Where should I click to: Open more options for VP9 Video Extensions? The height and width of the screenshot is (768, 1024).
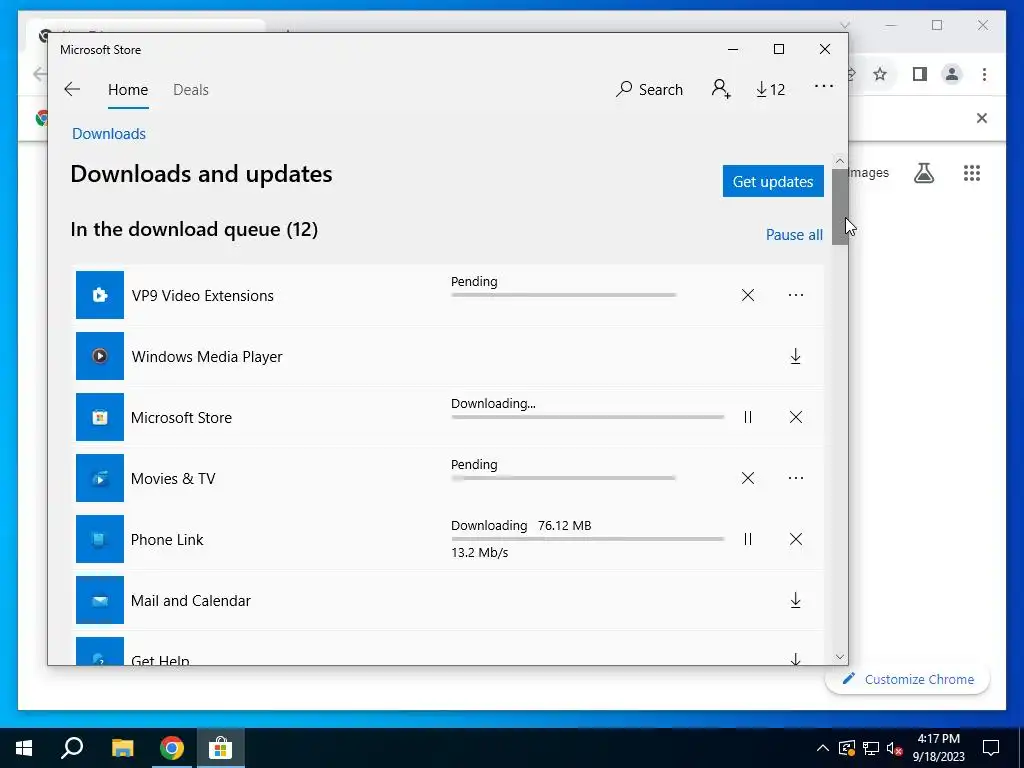[795, 295]
